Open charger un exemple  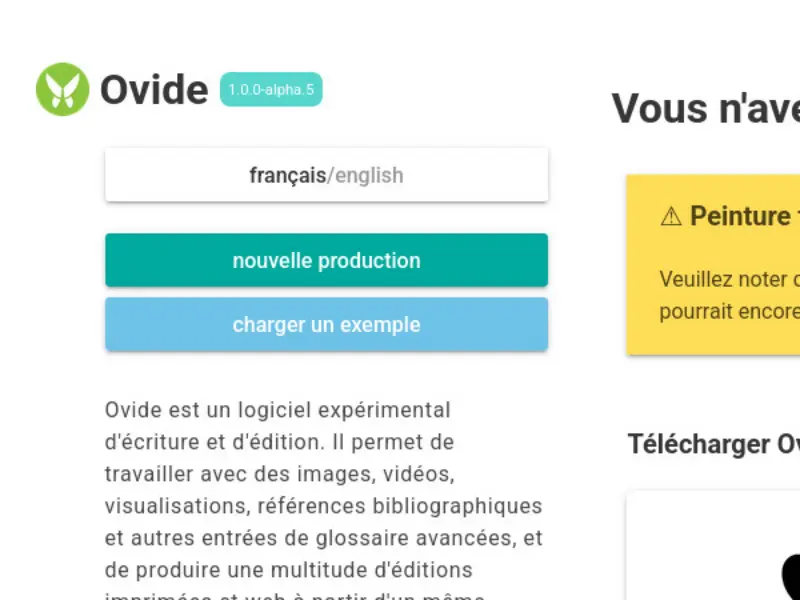[326, 324]
